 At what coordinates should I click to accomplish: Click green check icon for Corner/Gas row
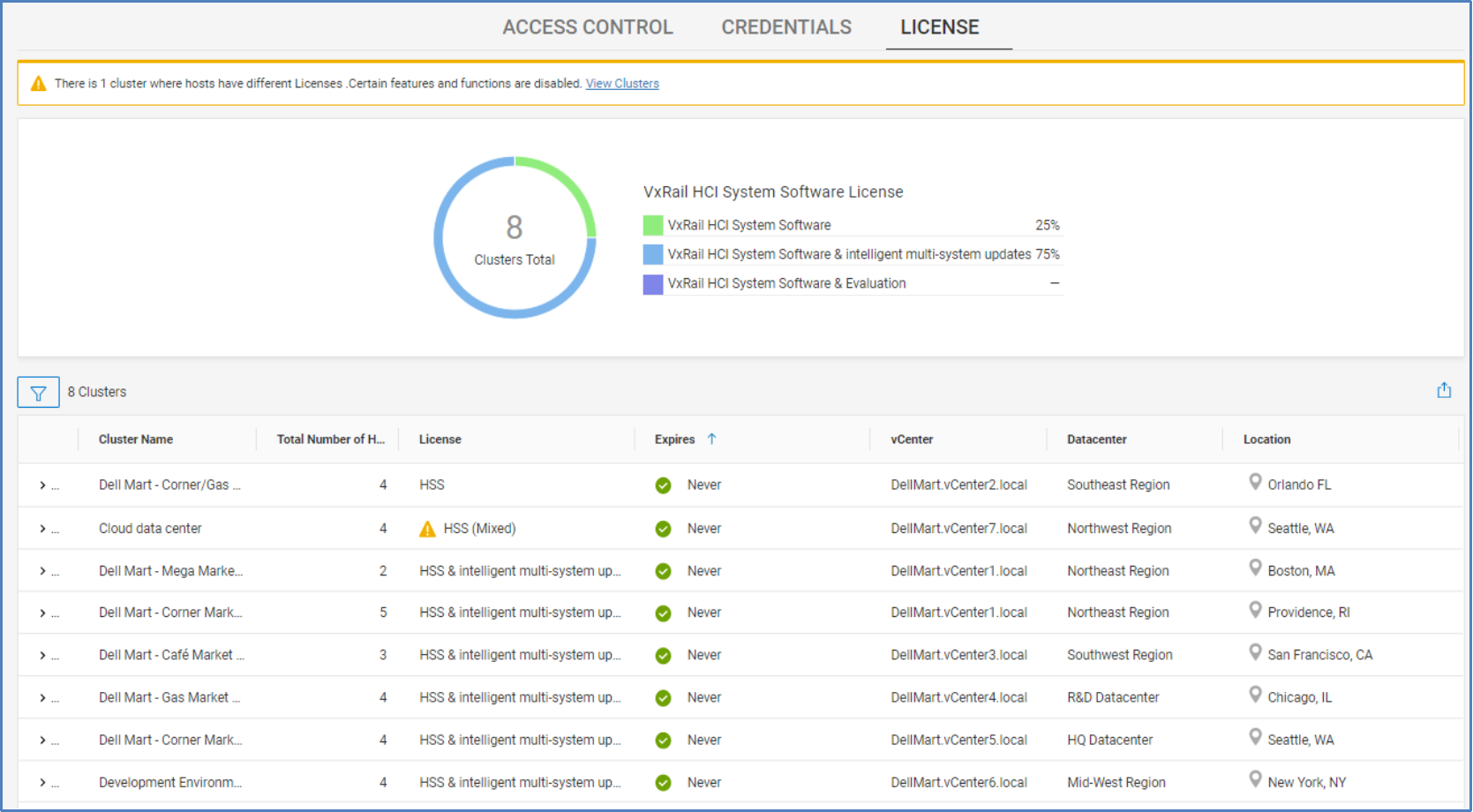pyautogui.click(x=663, y=485)
